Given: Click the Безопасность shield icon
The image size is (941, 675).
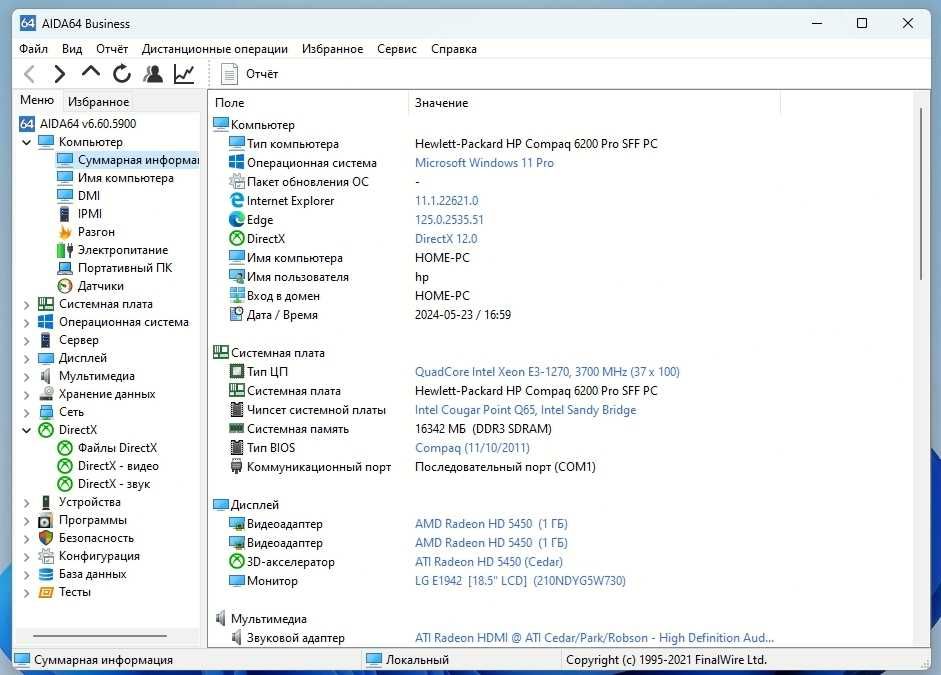Looking at the screenshot, I should [x=46, y=538].
